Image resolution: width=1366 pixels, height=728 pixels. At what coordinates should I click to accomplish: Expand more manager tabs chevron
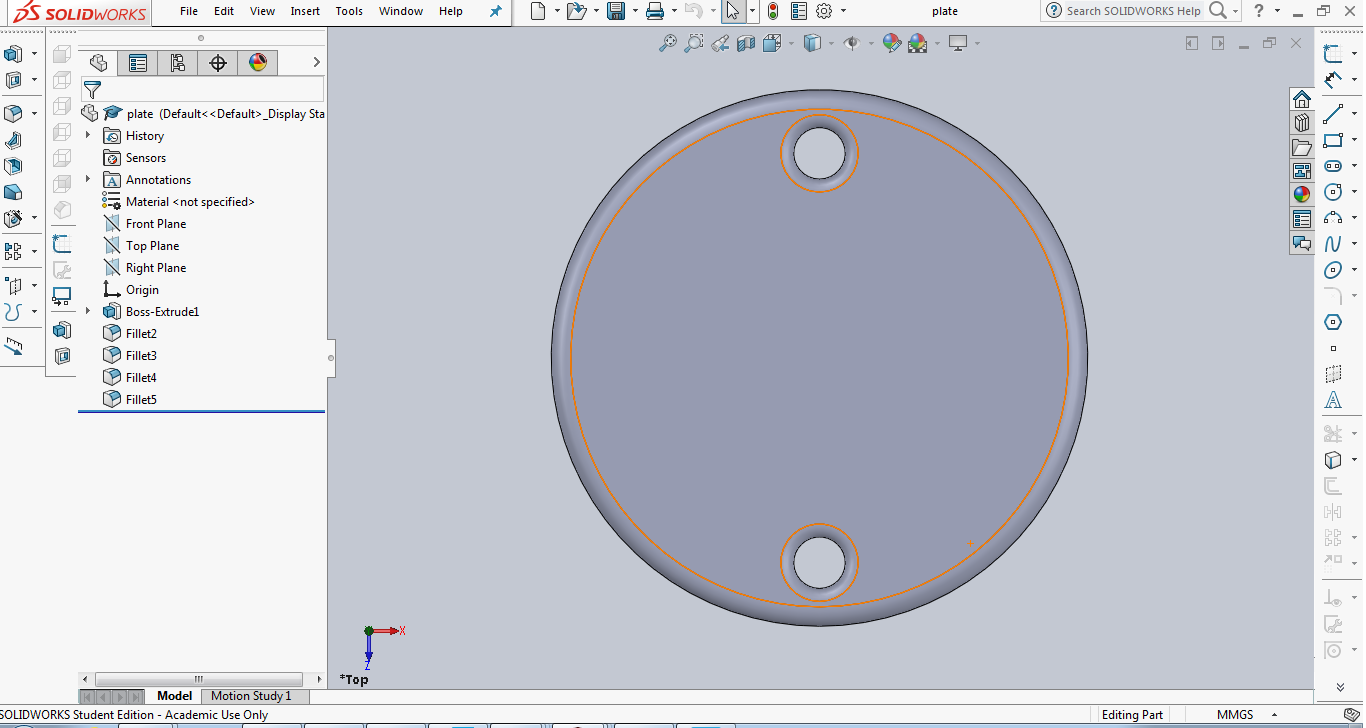pos(316,62)
